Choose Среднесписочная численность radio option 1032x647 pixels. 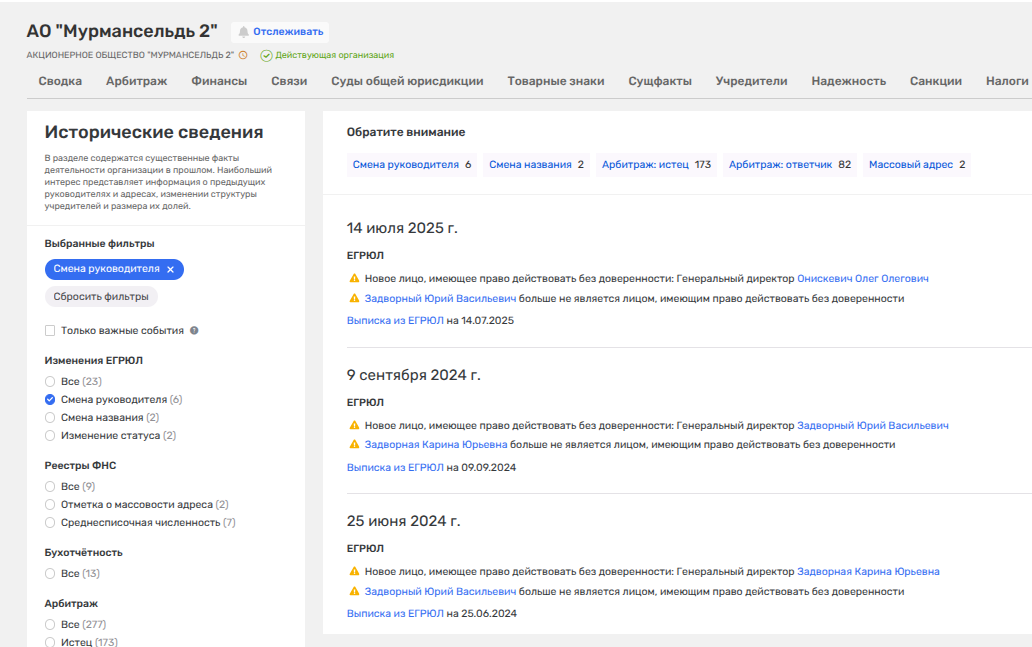pyautogui.click(x=50, y=523)
